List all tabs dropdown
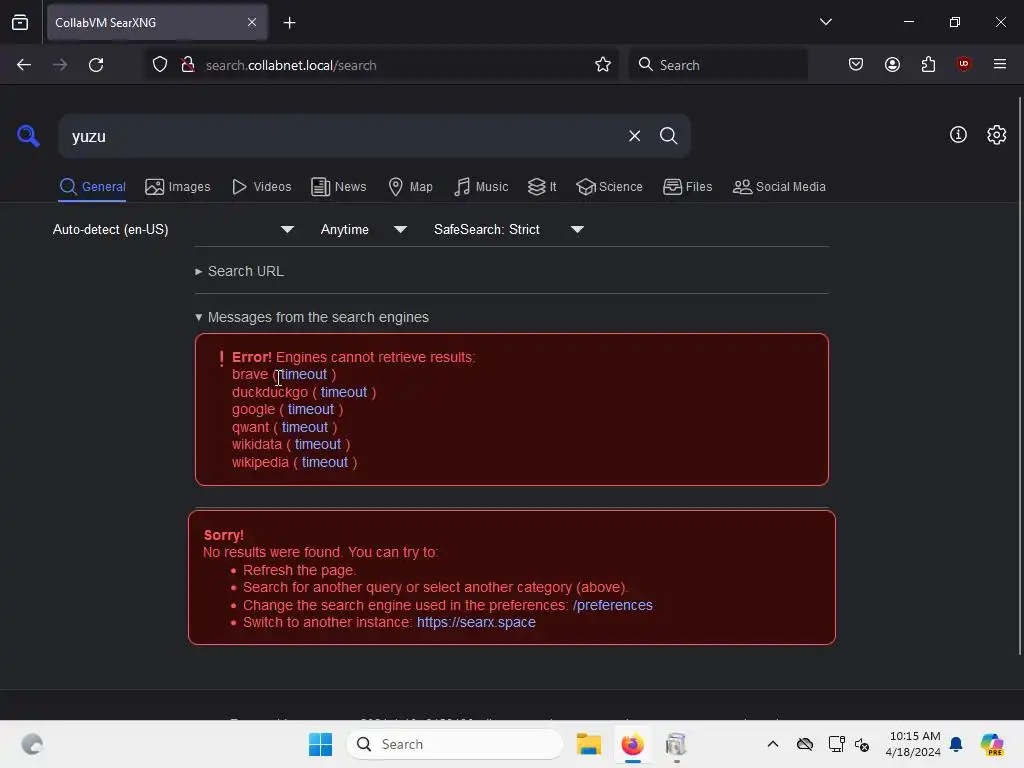1024x768 pixels. click(825, 22)
